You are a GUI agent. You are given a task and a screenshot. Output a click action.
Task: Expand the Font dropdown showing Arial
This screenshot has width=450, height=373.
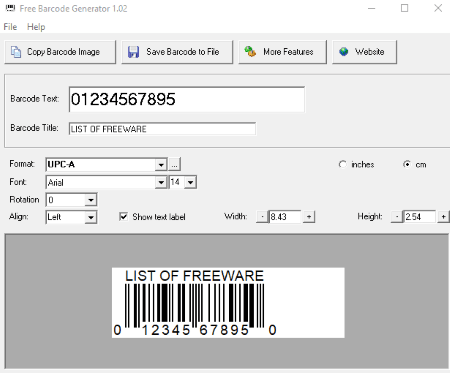pyautogui.click(x=161, y=182)
